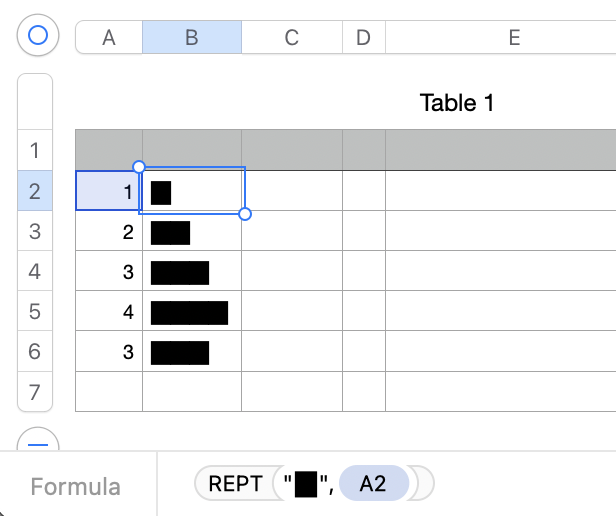Select row 7 header

click(x=35, y=391)
